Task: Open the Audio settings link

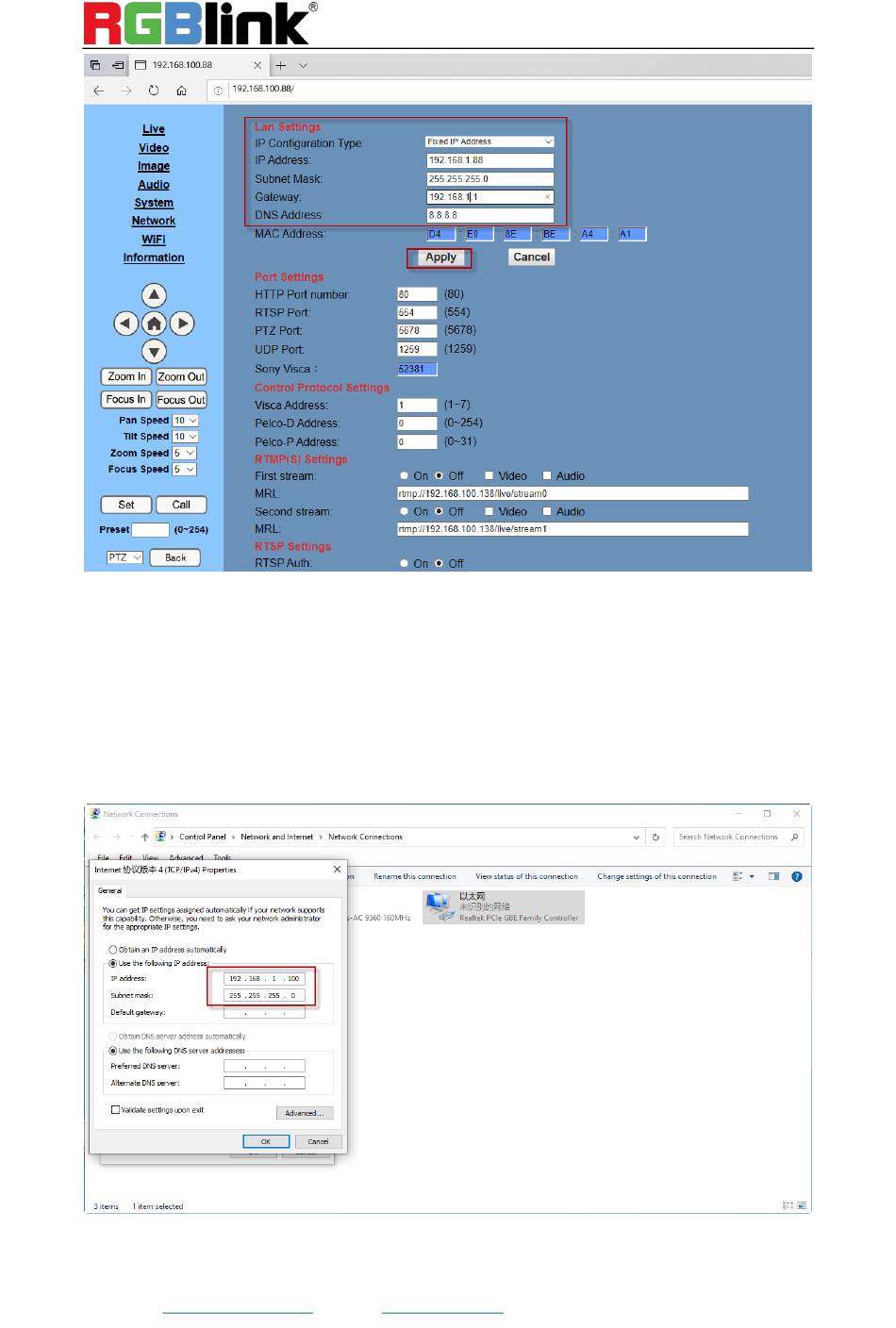Action: point(154,185)
